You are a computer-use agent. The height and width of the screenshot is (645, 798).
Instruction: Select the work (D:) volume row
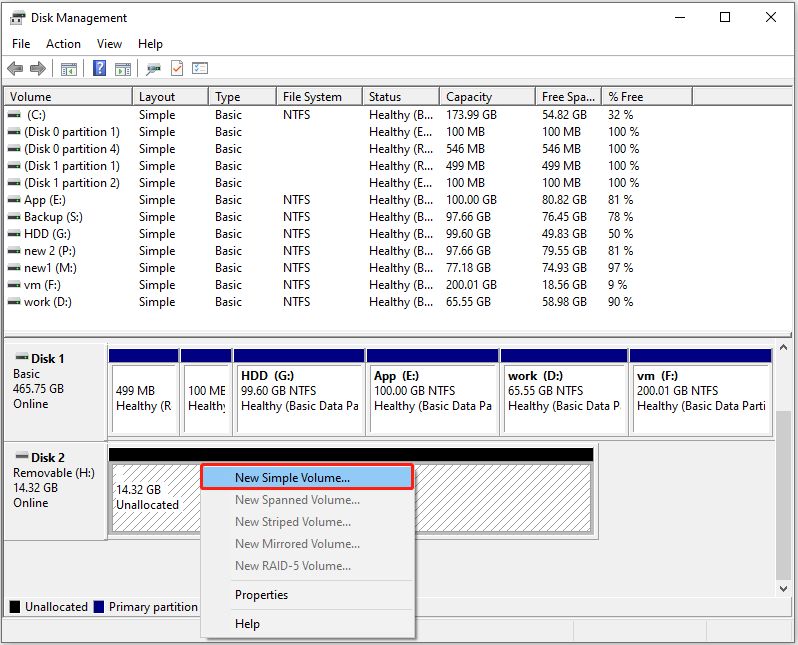point(350,302)
